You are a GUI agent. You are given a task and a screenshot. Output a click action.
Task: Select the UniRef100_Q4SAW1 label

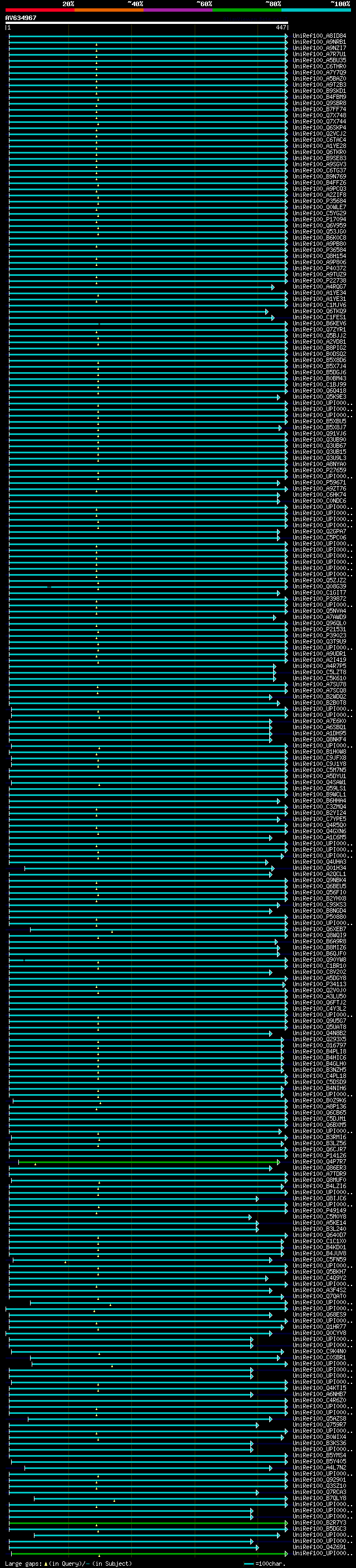[319, 781]
